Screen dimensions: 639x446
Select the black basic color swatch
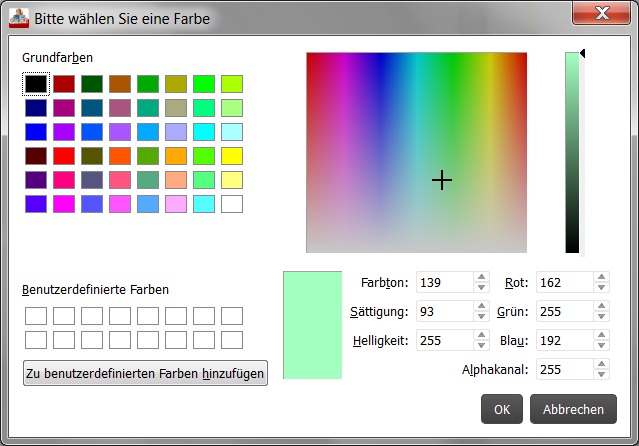click(35, 84)
